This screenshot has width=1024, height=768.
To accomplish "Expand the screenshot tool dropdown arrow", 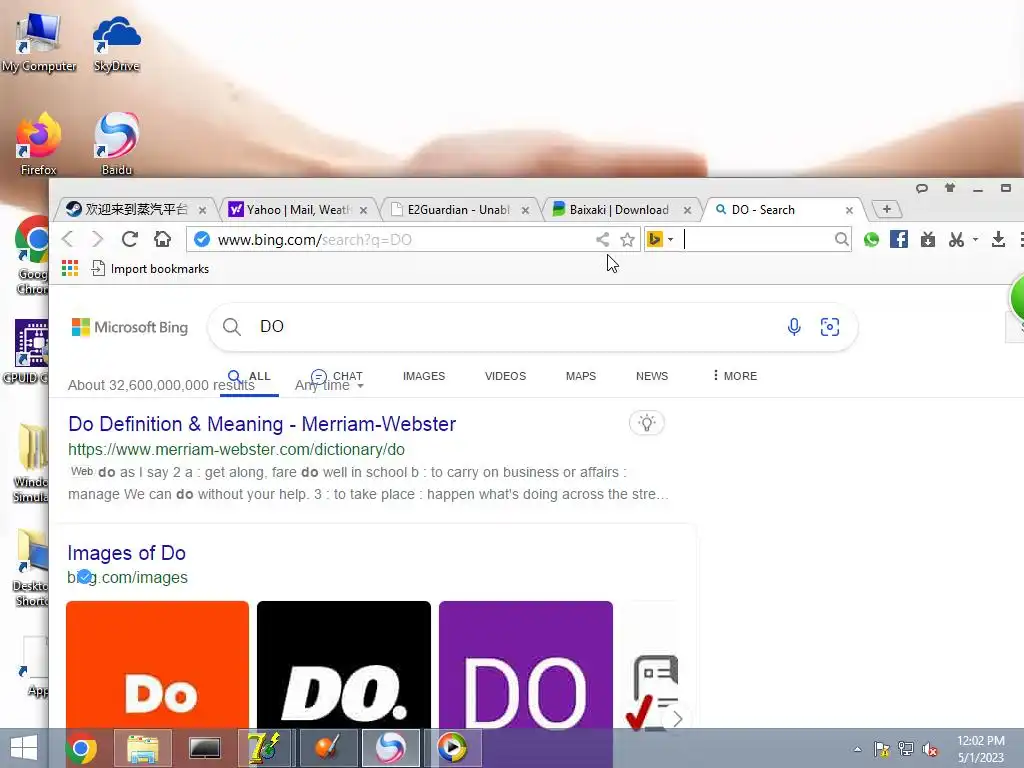I will (x=975, y=240).
